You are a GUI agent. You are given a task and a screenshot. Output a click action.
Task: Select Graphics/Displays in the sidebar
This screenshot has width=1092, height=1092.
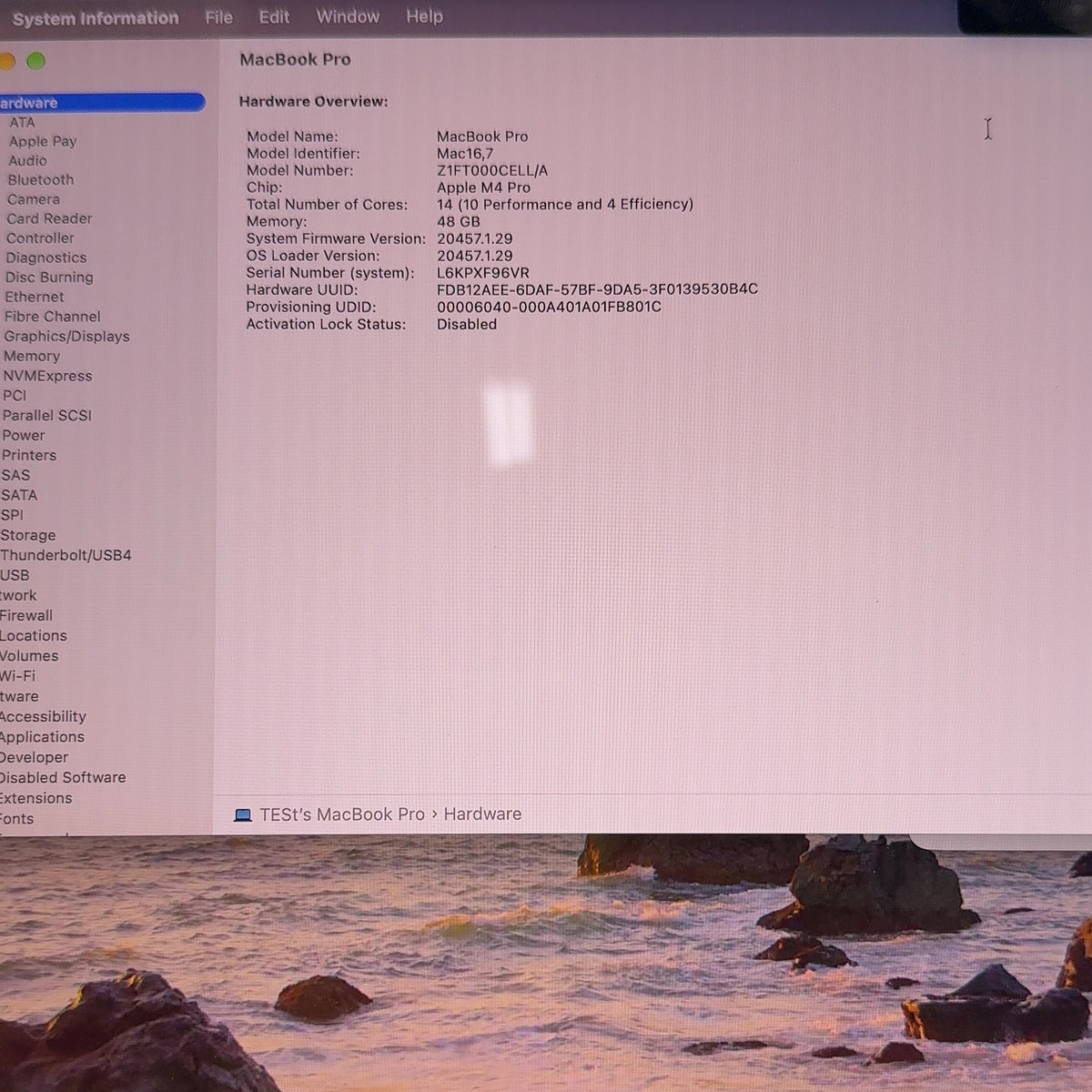[66, 337]
